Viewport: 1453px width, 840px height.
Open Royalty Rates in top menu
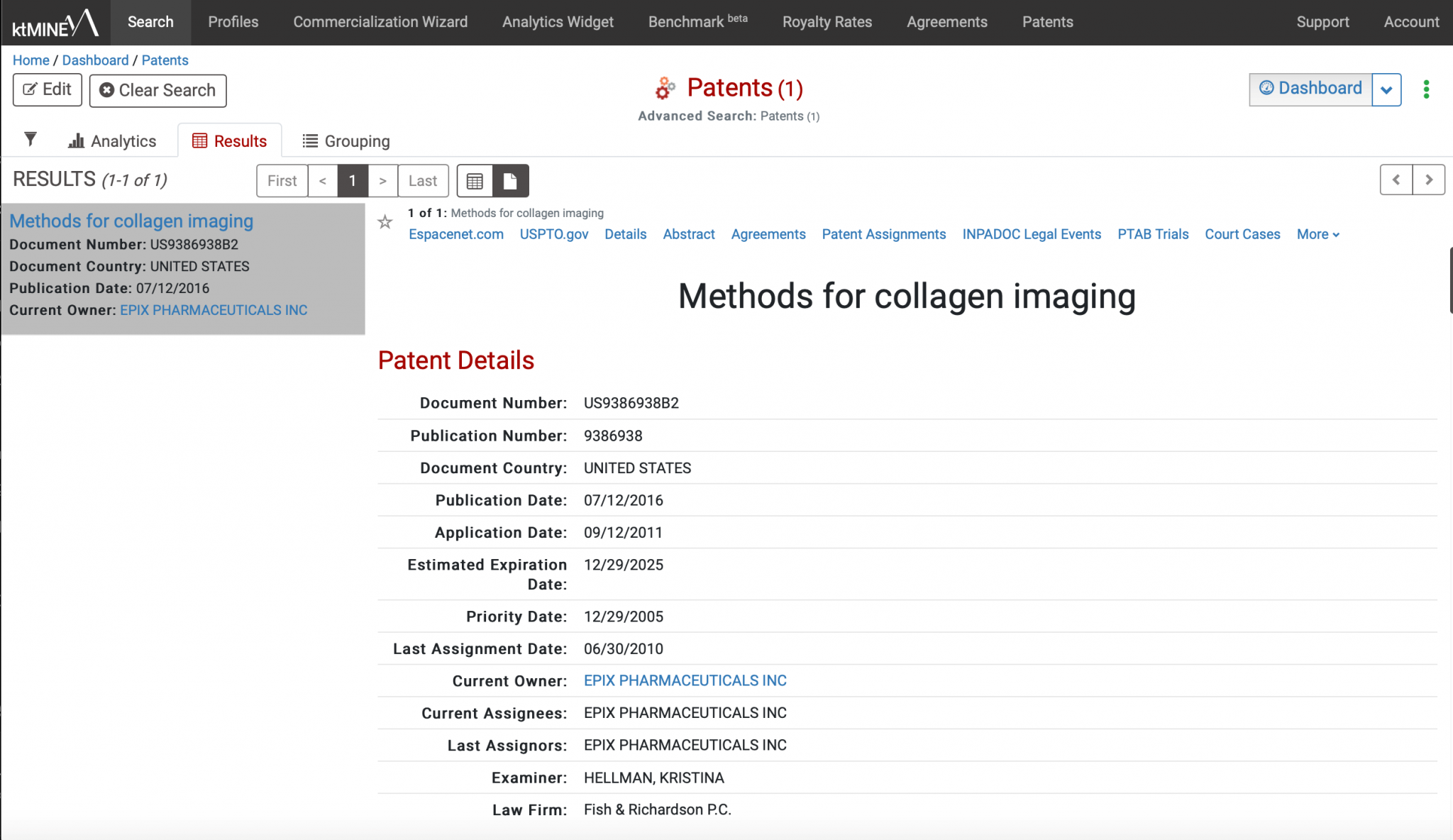click(827, 22)
